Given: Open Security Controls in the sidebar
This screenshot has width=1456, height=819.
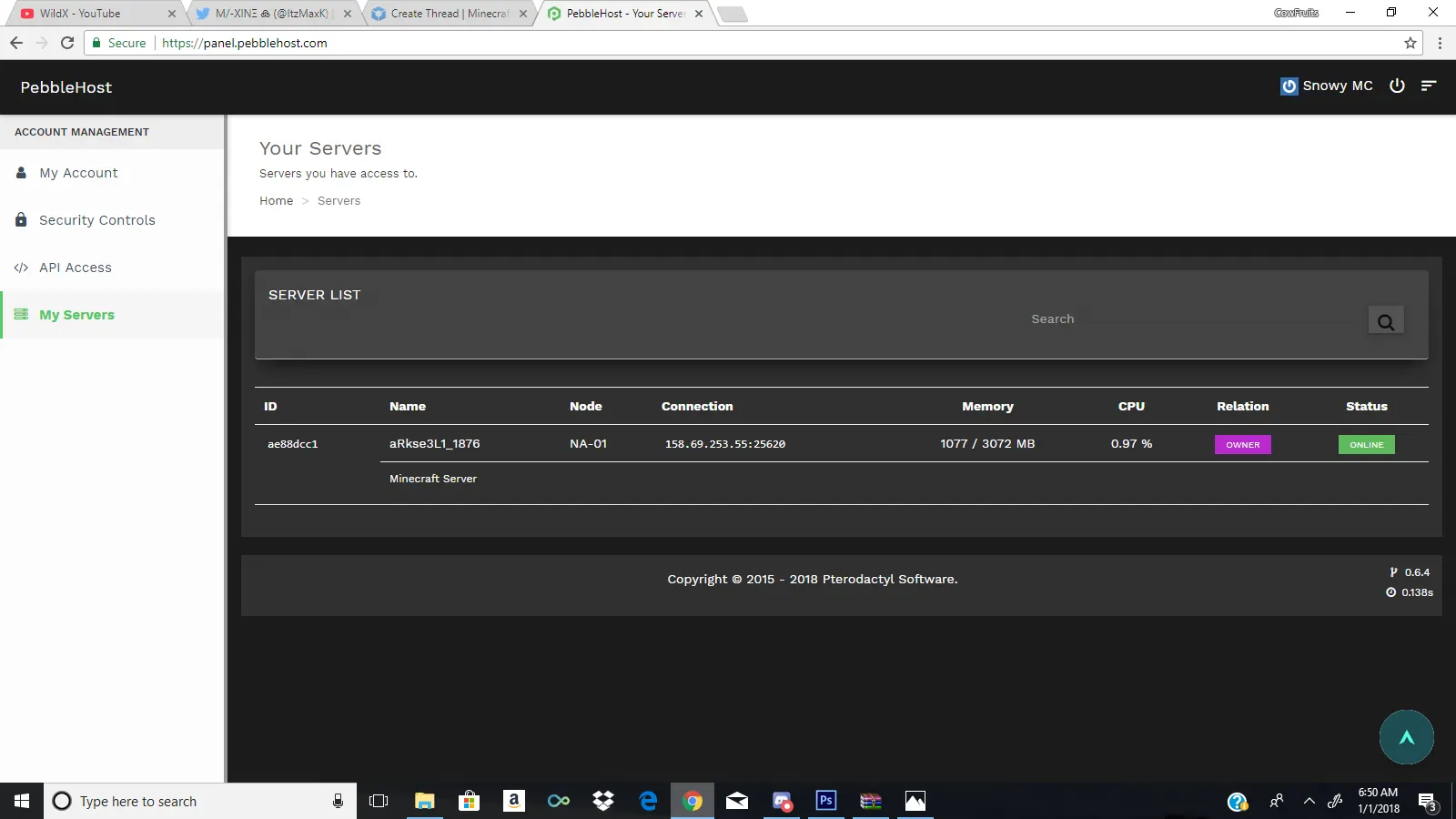Looking at the screenshot, I should (x=96, y=220).
